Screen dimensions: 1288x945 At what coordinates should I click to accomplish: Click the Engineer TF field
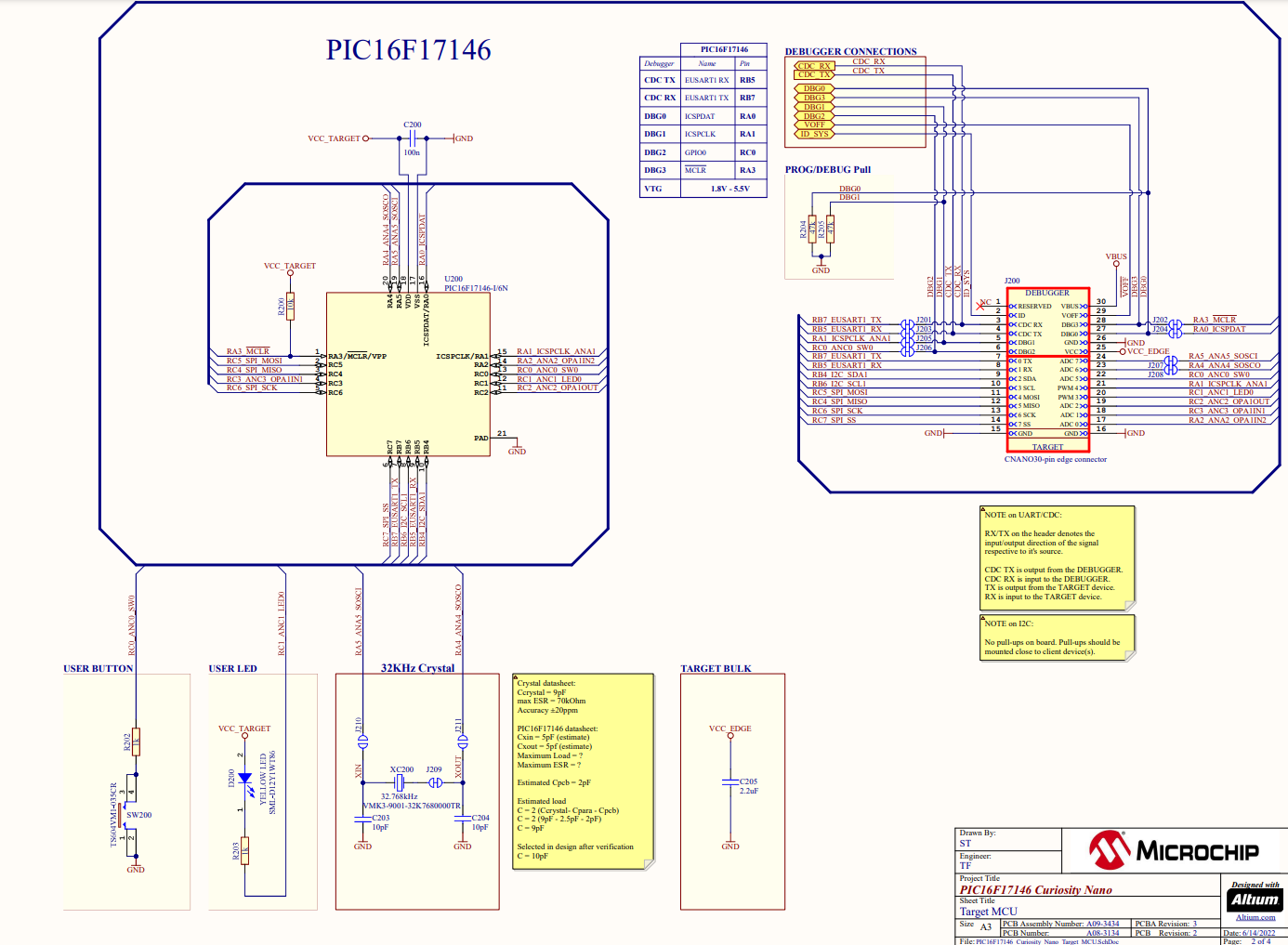point(1008,860)
